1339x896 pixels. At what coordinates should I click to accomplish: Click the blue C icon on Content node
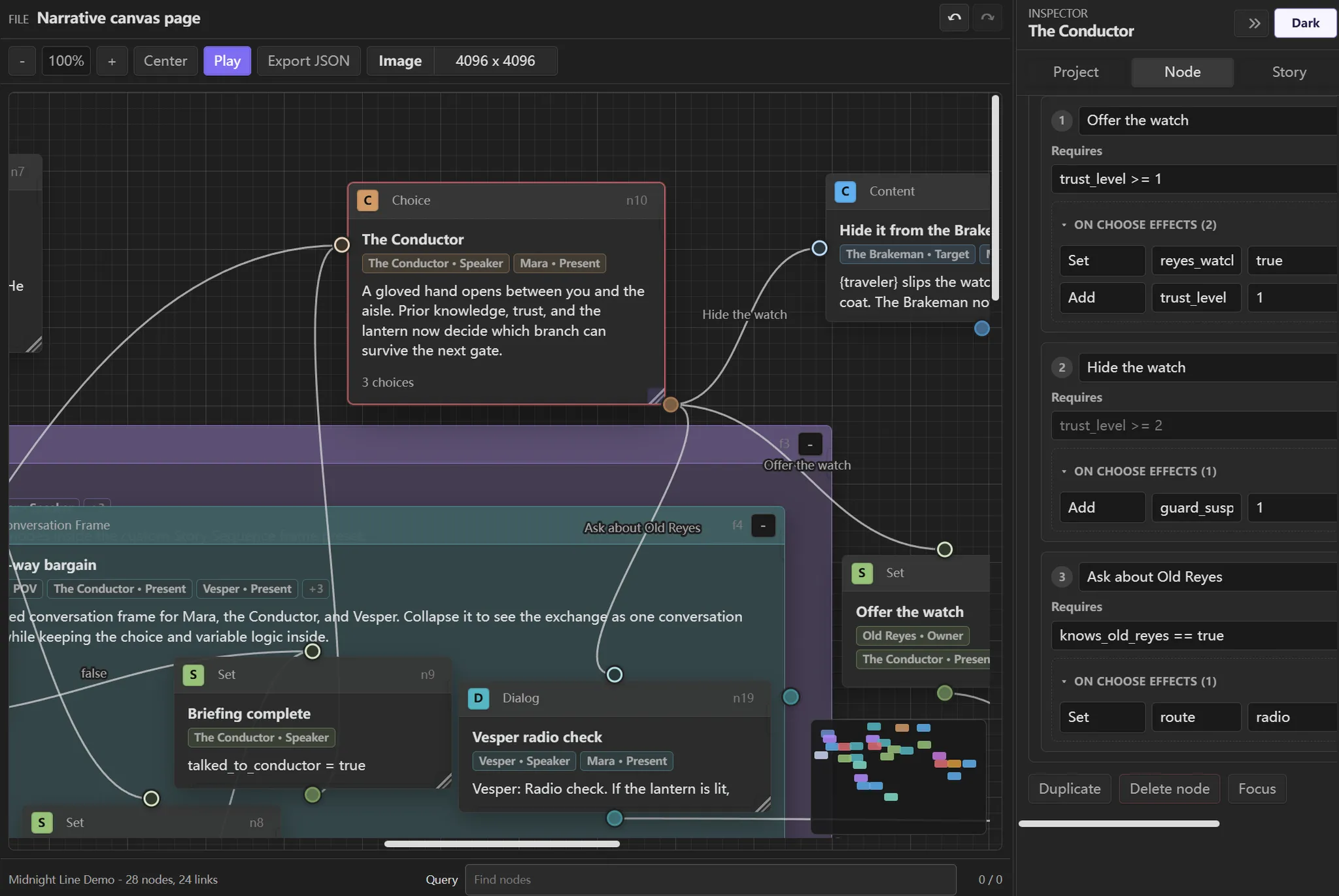(845, 191)
